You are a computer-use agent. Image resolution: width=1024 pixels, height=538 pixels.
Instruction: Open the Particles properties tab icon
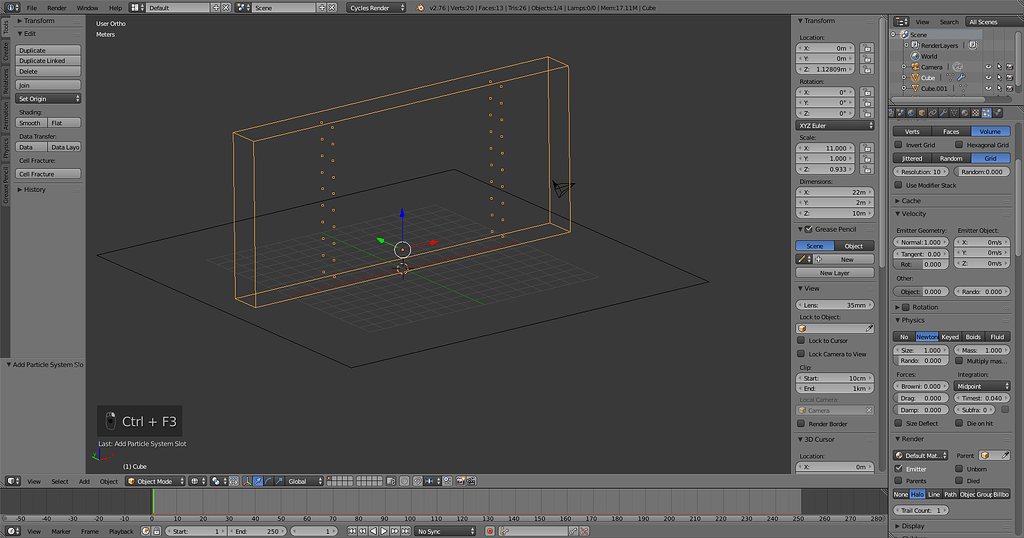click(987, 113)
